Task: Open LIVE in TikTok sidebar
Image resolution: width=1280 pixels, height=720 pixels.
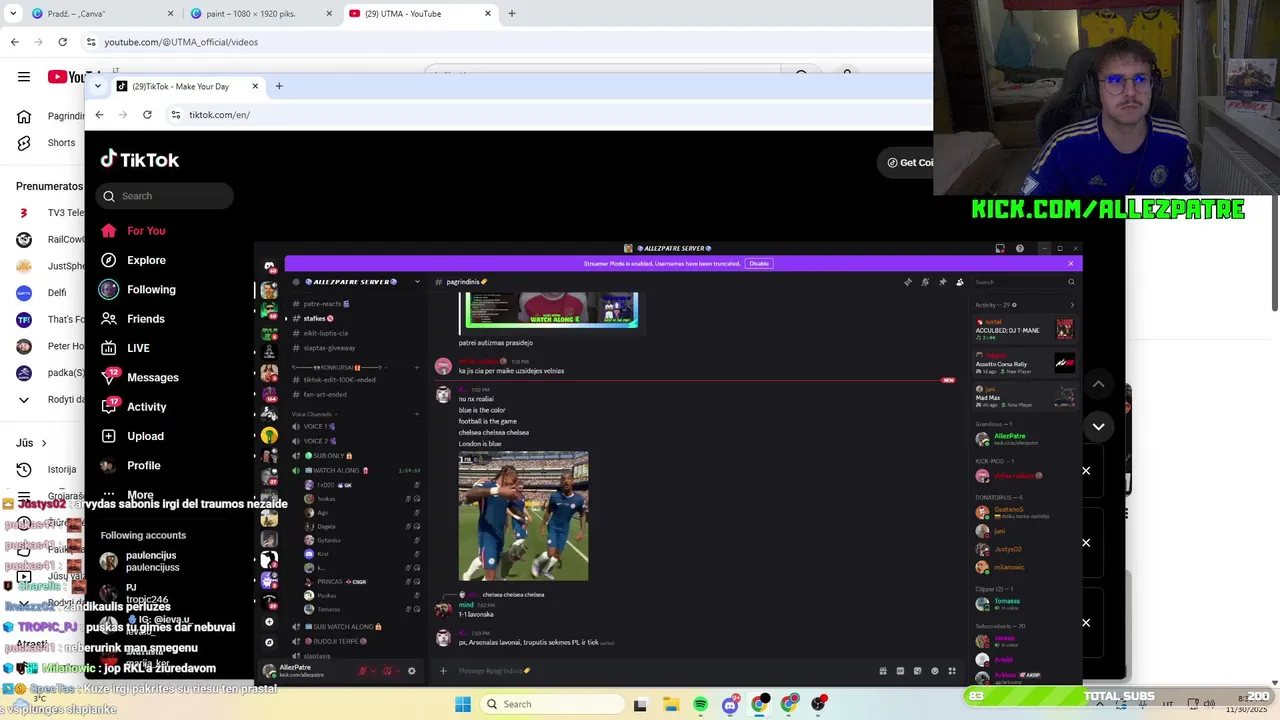Action: 125,348
